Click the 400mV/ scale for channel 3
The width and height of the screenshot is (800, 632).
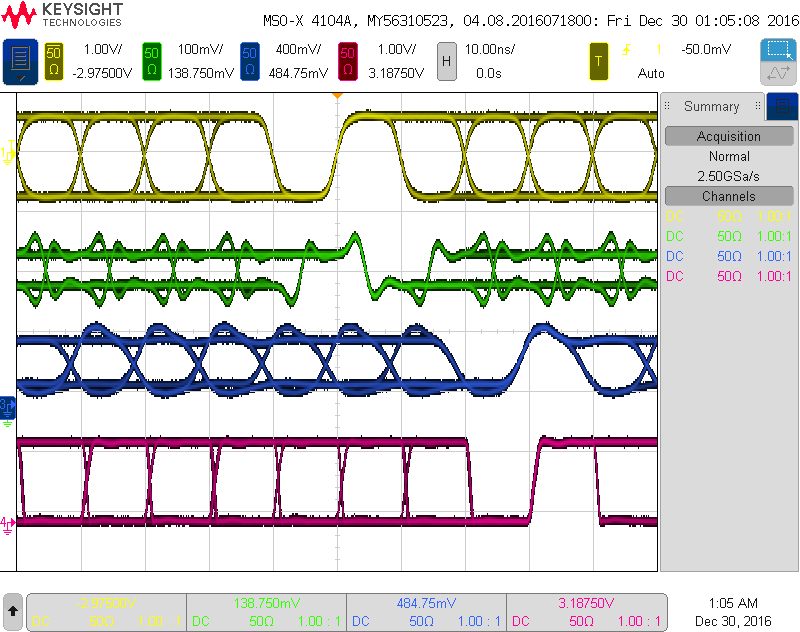298,49
